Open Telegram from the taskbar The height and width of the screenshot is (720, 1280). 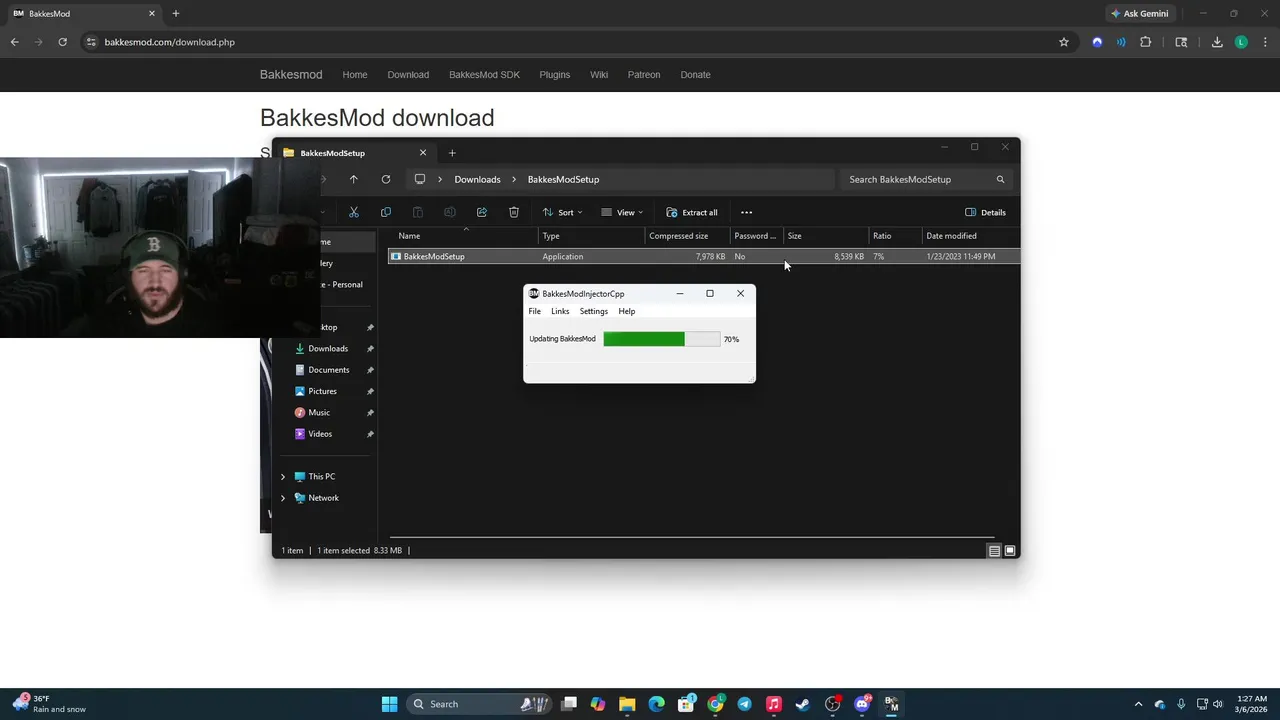[744, 704]
